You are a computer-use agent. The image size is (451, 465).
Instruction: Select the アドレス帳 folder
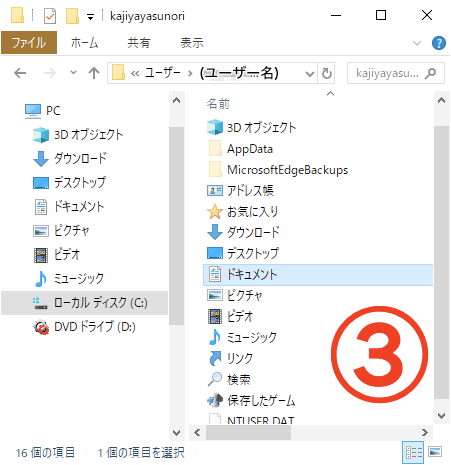pos(240,191)
